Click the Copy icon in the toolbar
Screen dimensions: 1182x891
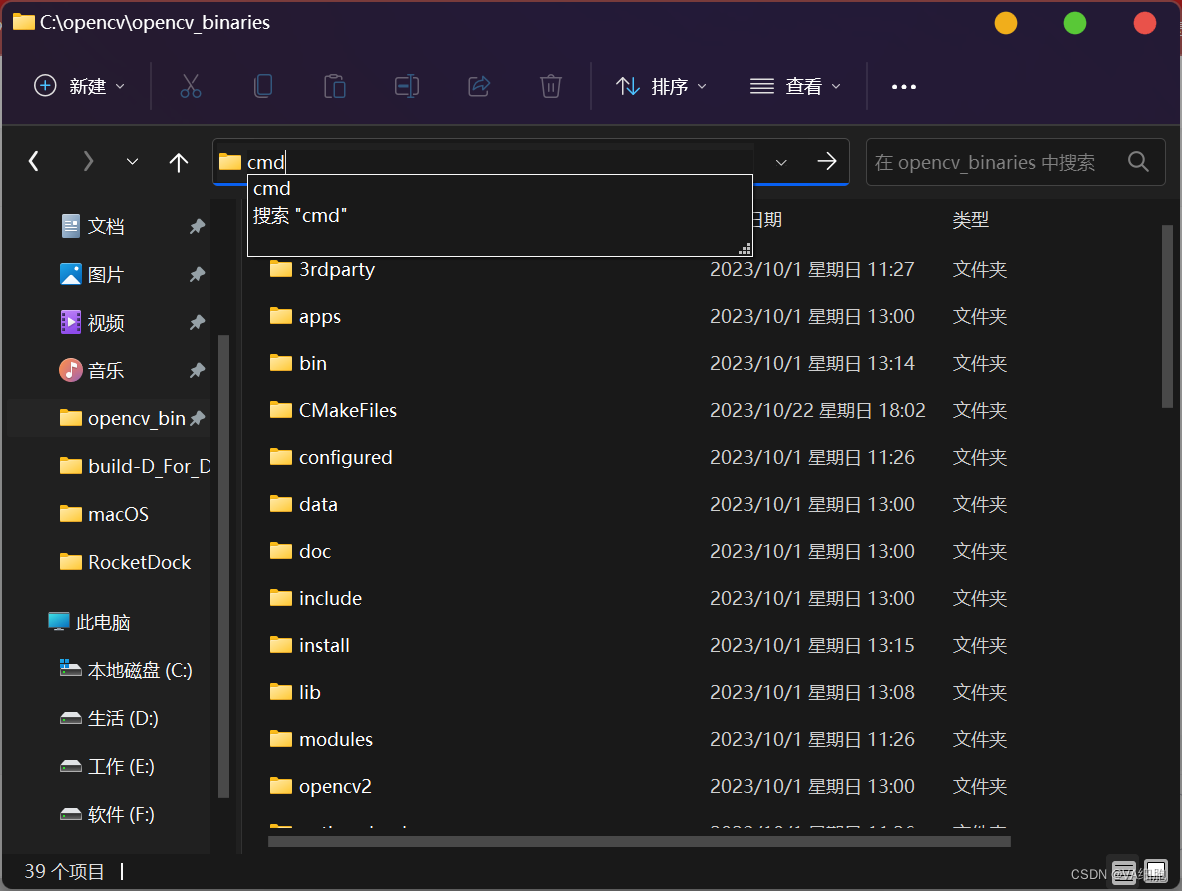pos(263,86)
